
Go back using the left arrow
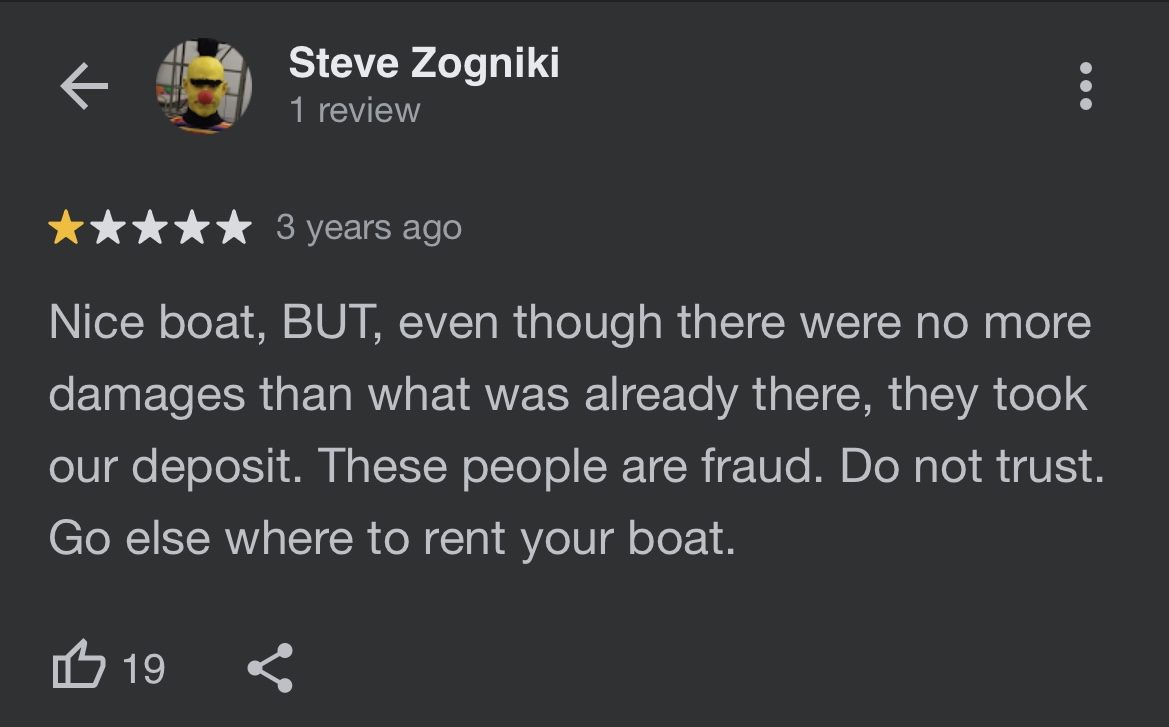(84, 86)
